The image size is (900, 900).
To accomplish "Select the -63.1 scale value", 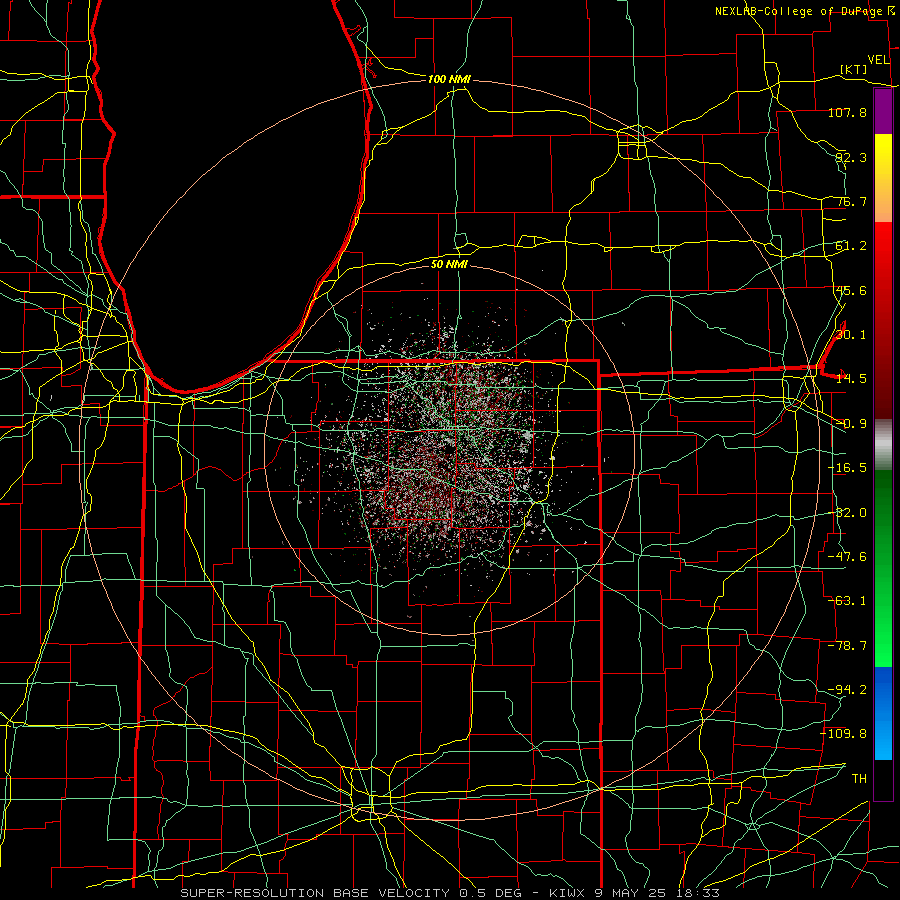I will pyautogui.click(x=847, y=601).
